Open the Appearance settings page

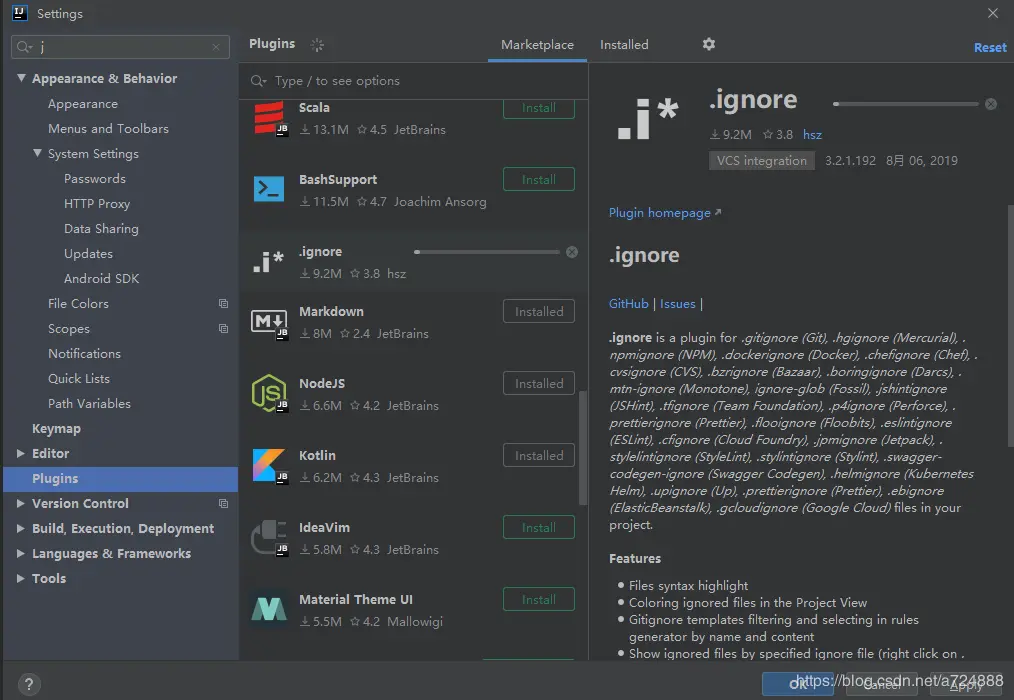click(x=83, y=104)
